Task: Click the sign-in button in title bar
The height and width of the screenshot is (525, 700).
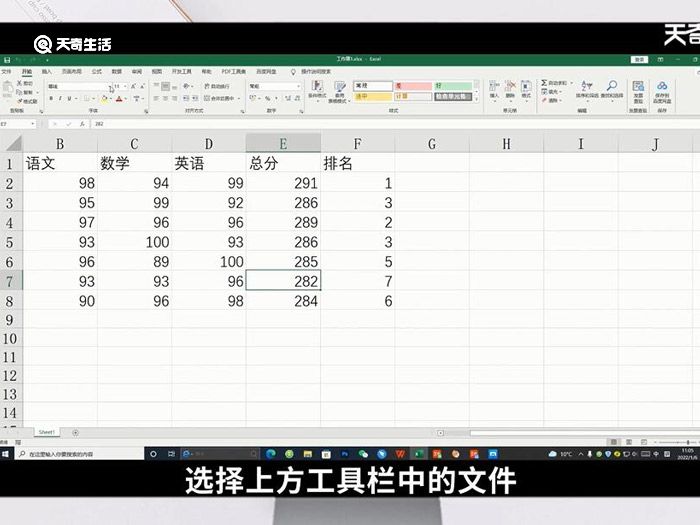Action: point(639,59)
